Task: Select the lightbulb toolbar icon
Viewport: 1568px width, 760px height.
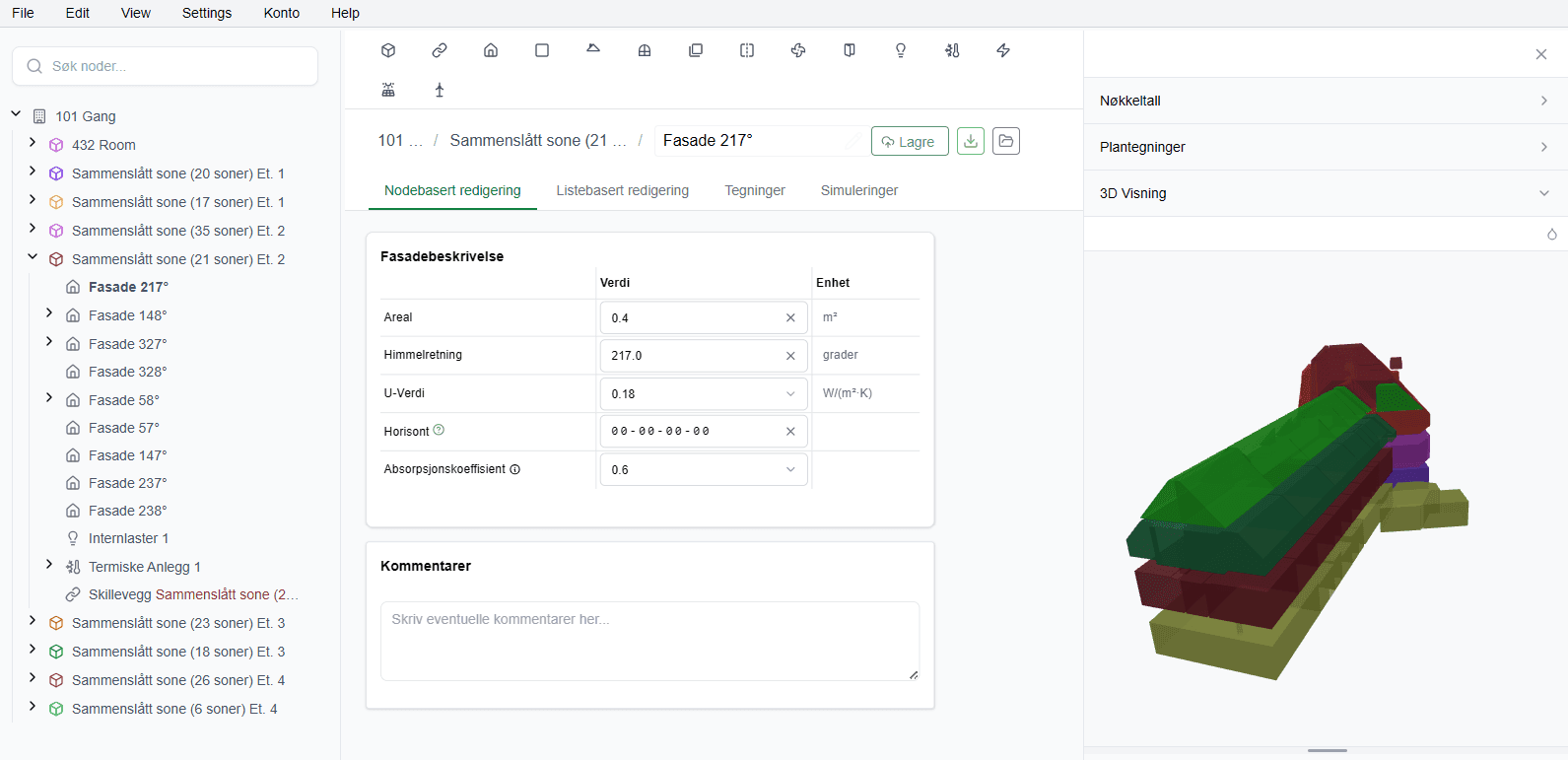Action: coord(901,50)
